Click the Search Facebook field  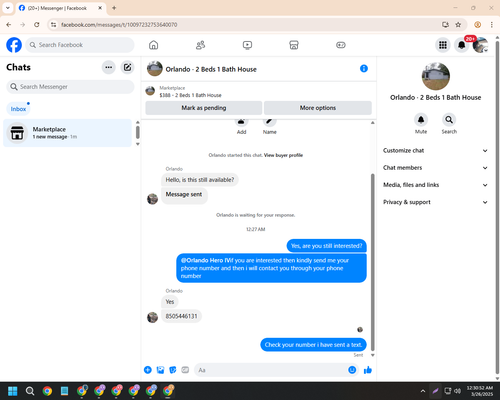[80, 45]
